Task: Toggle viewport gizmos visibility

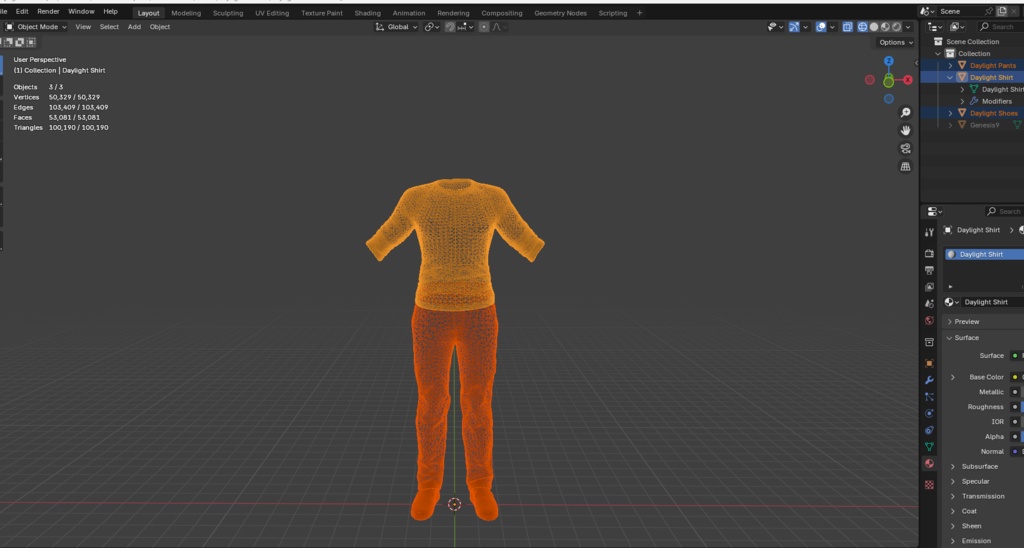Action: [793, 27]
